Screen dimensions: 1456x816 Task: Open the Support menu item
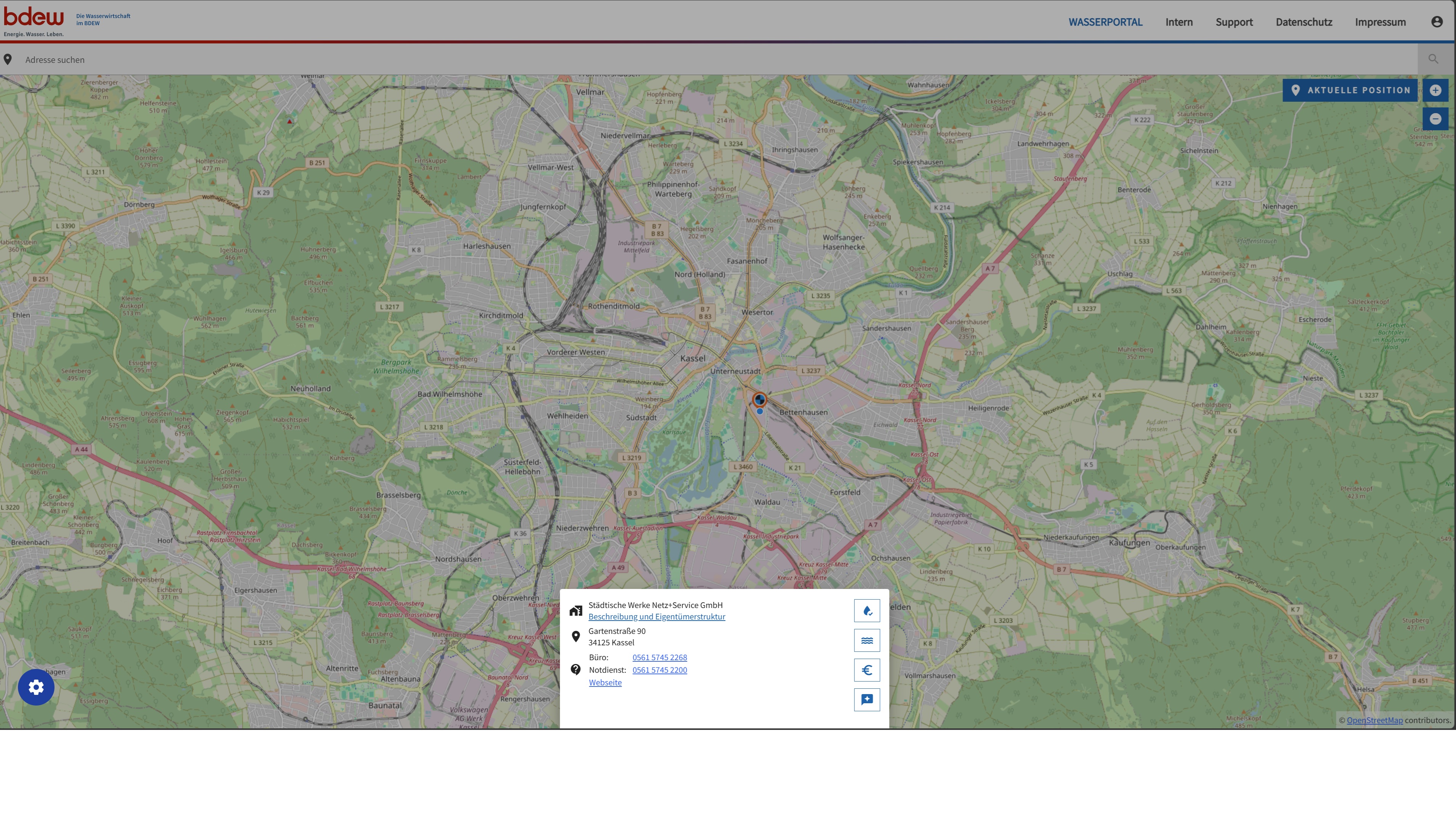1234,22
